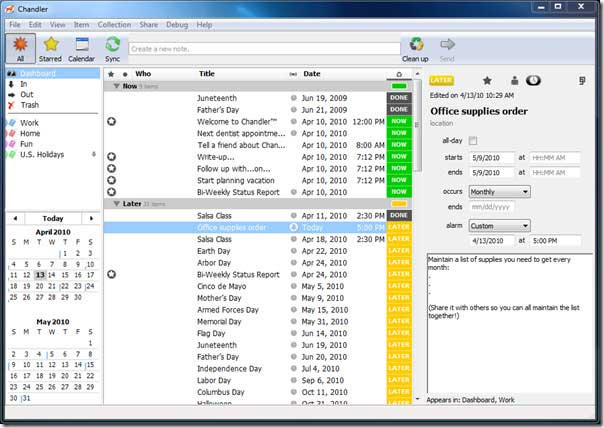This screenshot has width=604, height=428.
Task: Select the Dashboard collection
Action: (53, 73)
